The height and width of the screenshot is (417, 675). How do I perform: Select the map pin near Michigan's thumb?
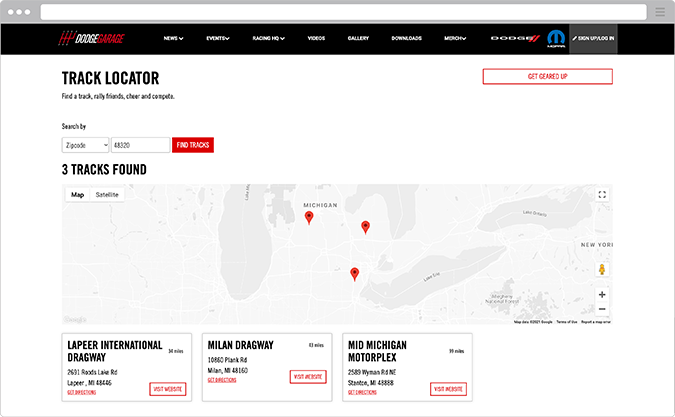click(x=365, y=227)
